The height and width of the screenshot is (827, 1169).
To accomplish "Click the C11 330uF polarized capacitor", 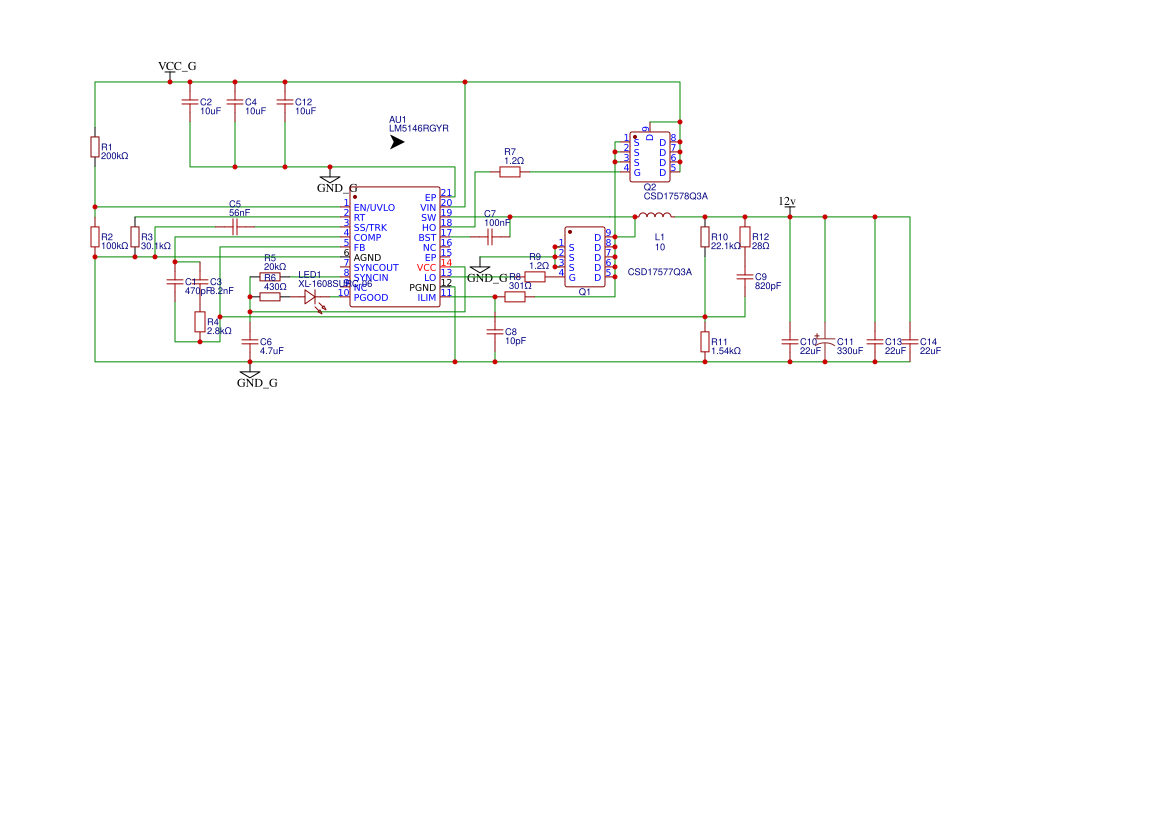I will tap(825, 342).
